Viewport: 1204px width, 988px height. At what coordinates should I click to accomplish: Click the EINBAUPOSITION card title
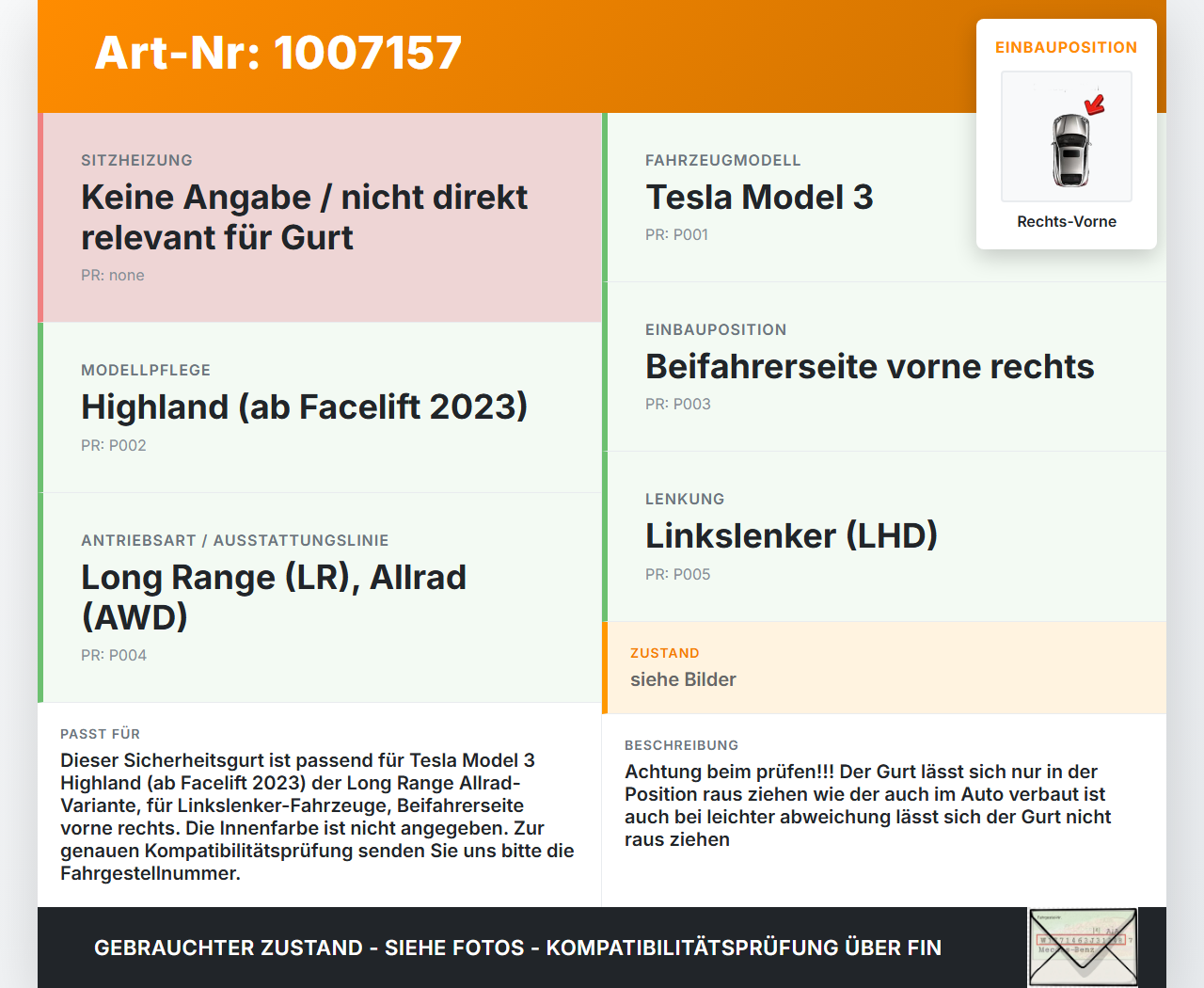point(1067,47)
